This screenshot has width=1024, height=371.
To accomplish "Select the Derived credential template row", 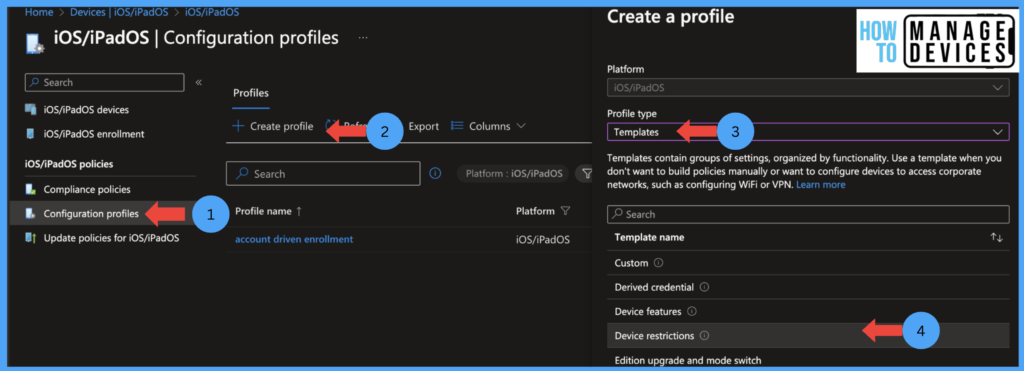I will [x=808, y=287].
